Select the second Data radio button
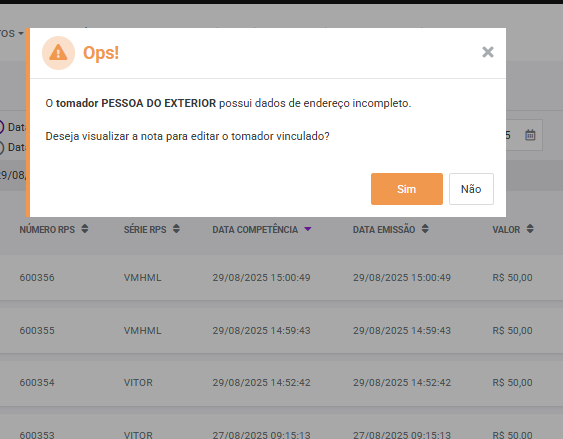This screenshot has height=439, width=563. tap(1, 147)
